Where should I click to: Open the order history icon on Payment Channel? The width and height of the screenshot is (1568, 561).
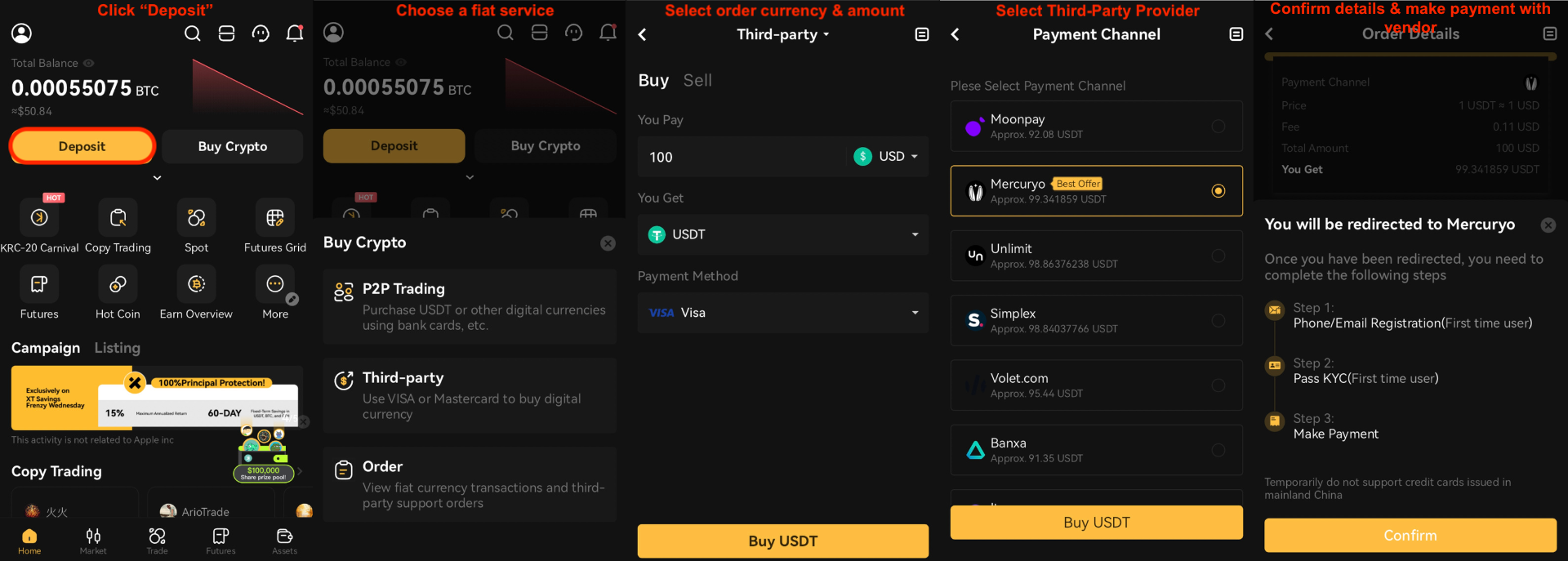tap(1235, 34)
